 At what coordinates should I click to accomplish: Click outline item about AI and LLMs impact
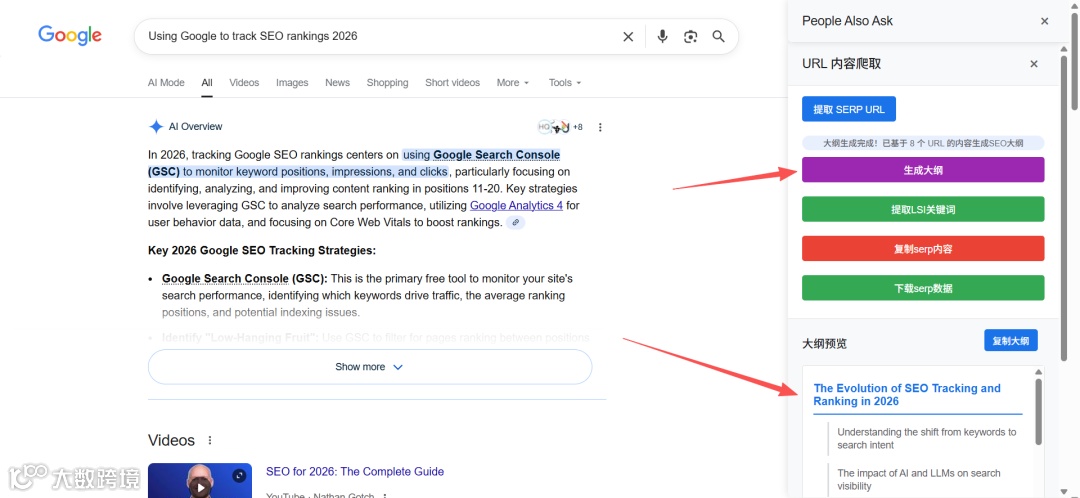pos(919,479)
